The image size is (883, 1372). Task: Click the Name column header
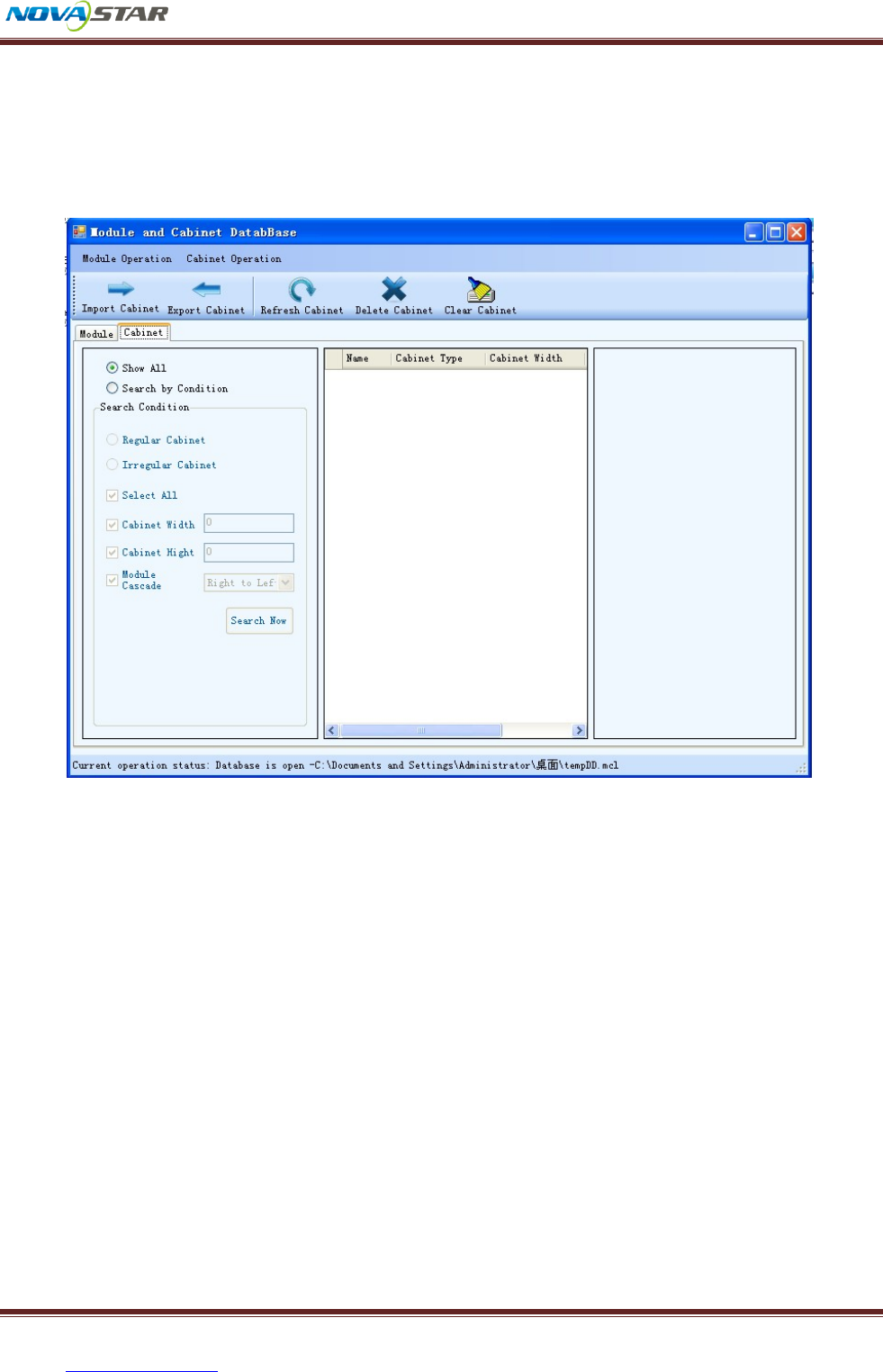pos(366,358)
